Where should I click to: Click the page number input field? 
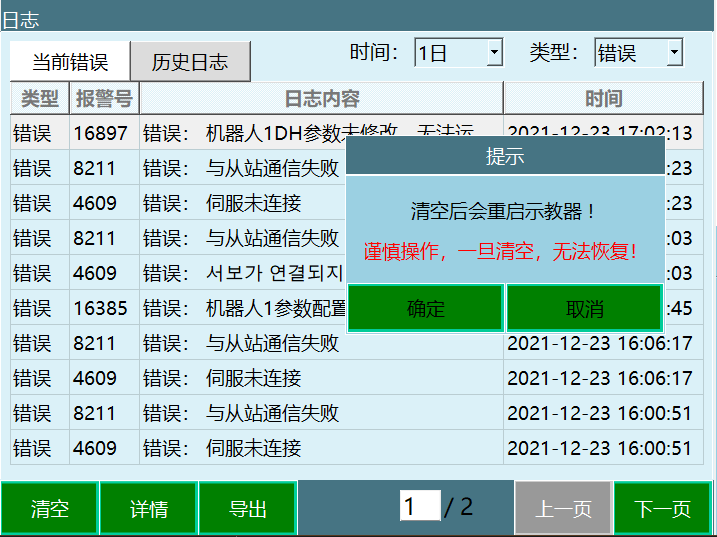coord(420,506)
